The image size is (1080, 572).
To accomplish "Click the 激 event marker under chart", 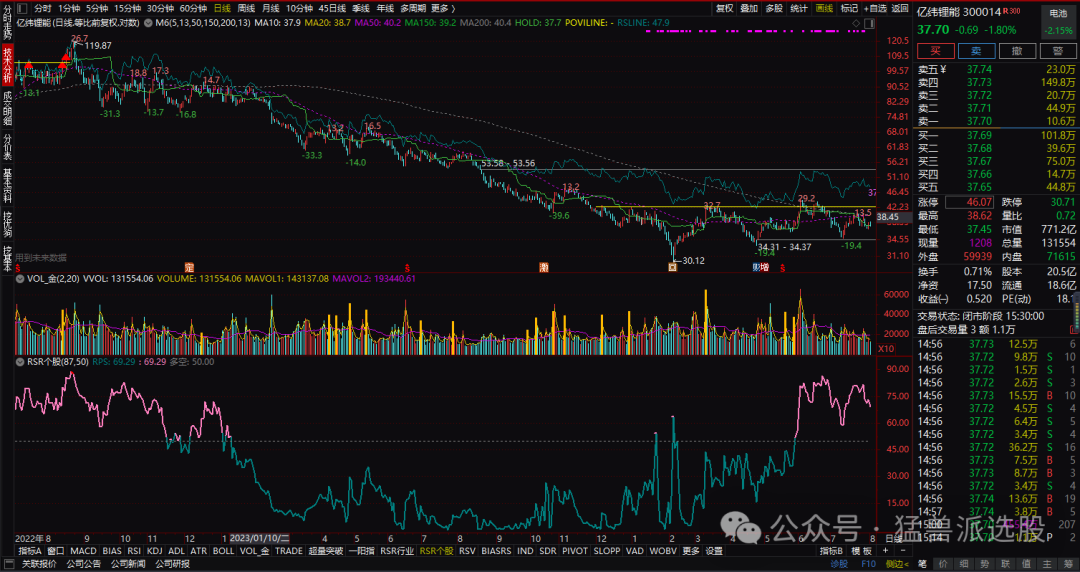I will tap(544, 267).
